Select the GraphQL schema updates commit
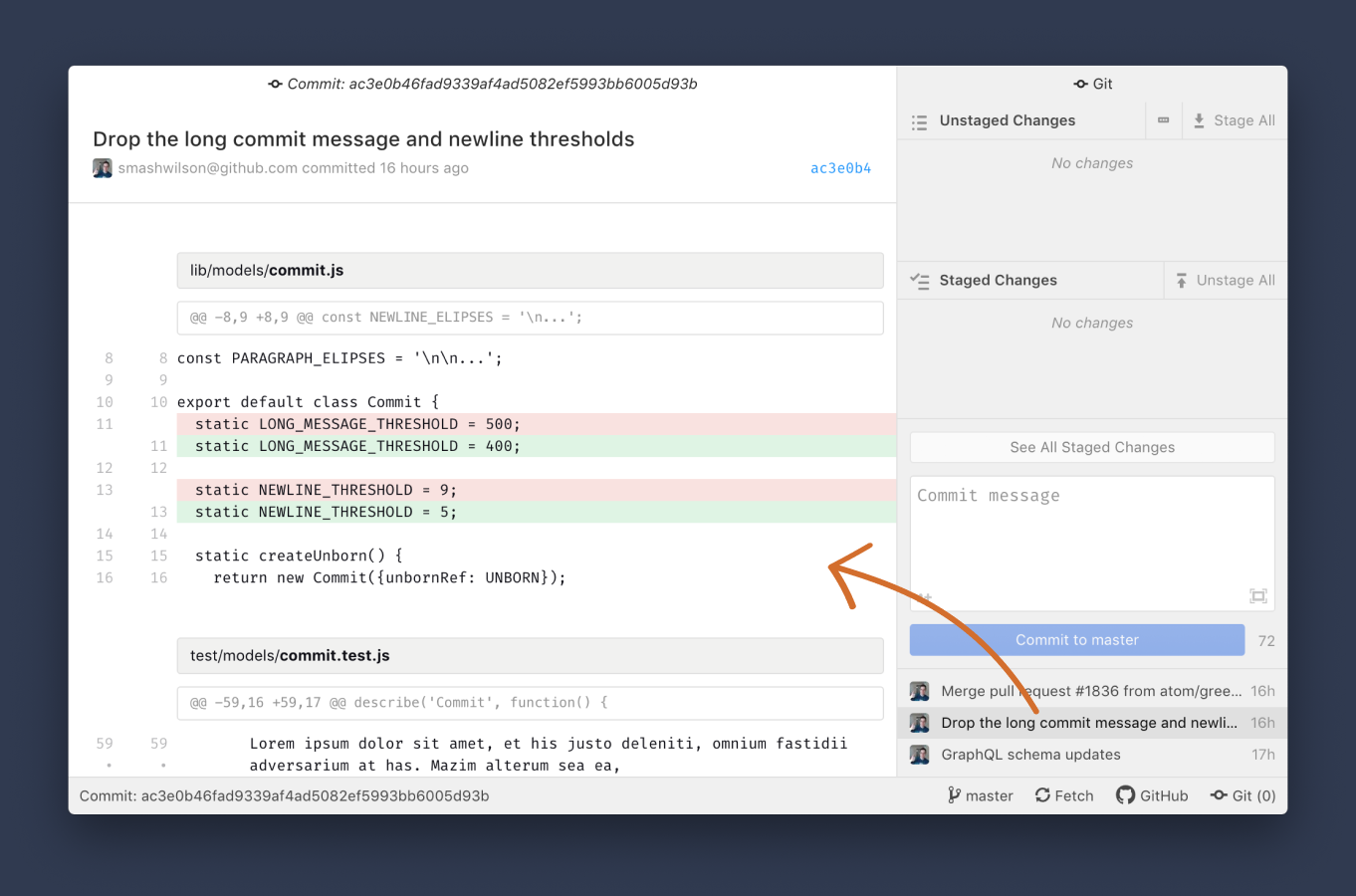This screenshot has height=896, width=1356. coord(1030,755)
